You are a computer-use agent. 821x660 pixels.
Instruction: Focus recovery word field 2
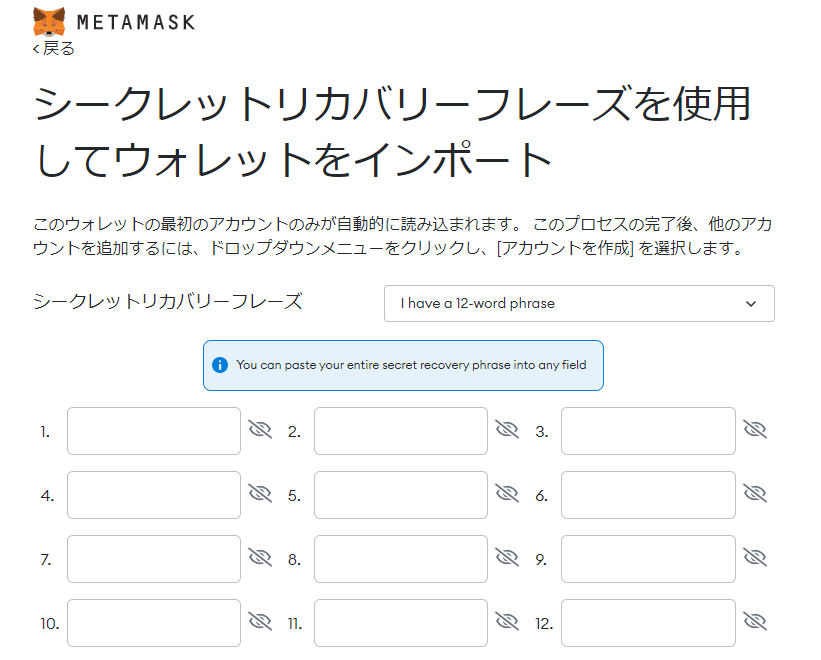(x=401, y=431)
